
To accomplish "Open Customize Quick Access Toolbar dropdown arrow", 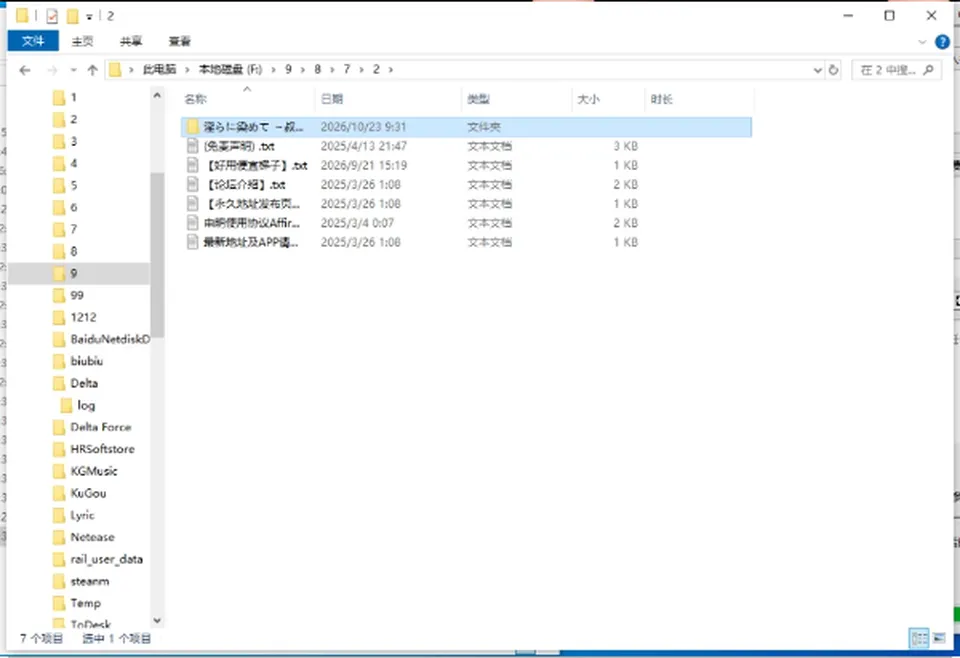I will pos(89,17).
